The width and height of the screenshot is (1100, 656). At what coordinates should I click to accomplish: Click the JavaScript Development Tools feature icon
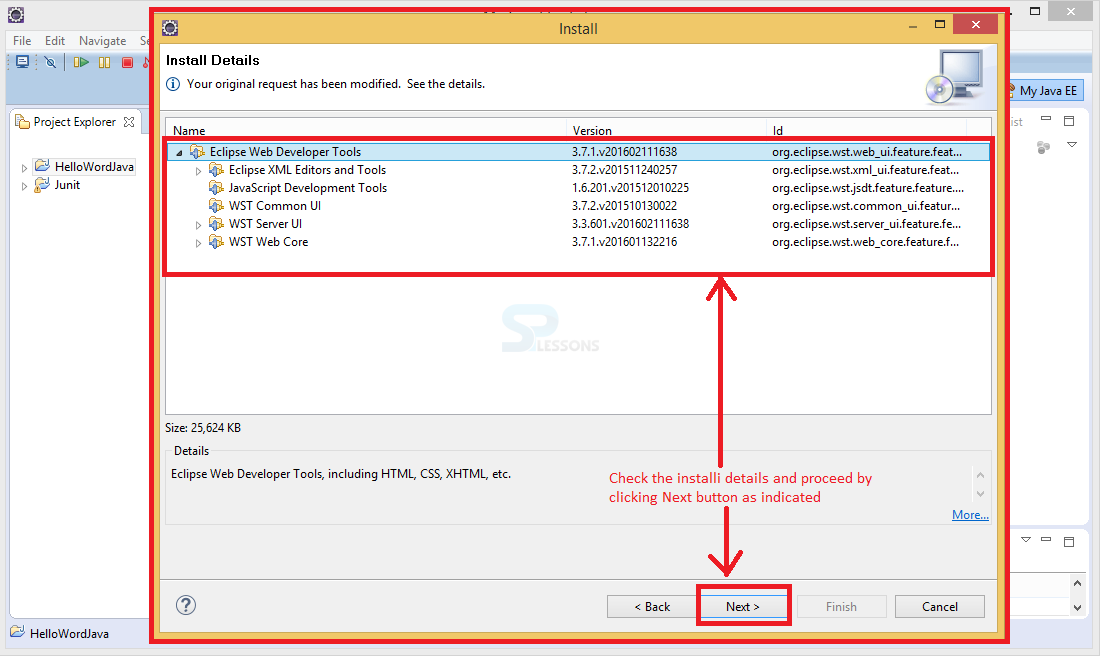[217, 188]
